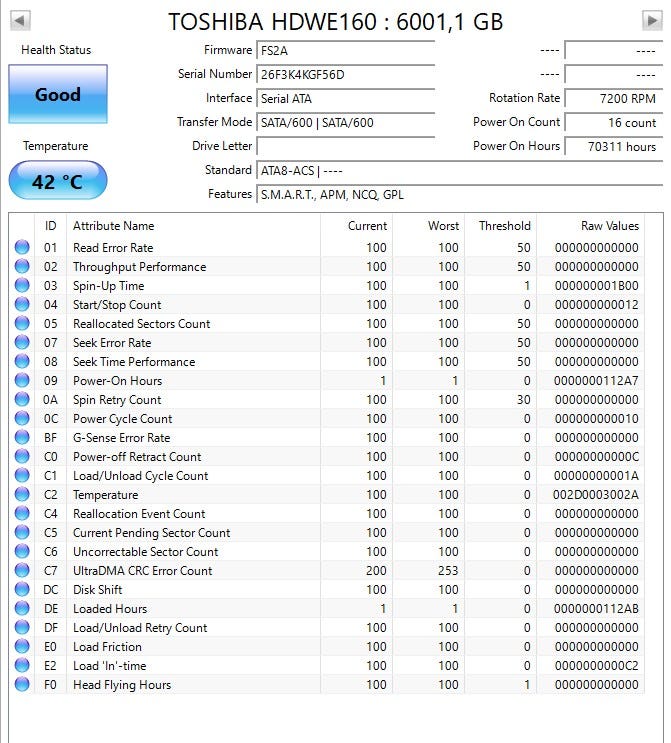Click the ID column header
This screenshot has height=743, width=671.
point(50,226)
